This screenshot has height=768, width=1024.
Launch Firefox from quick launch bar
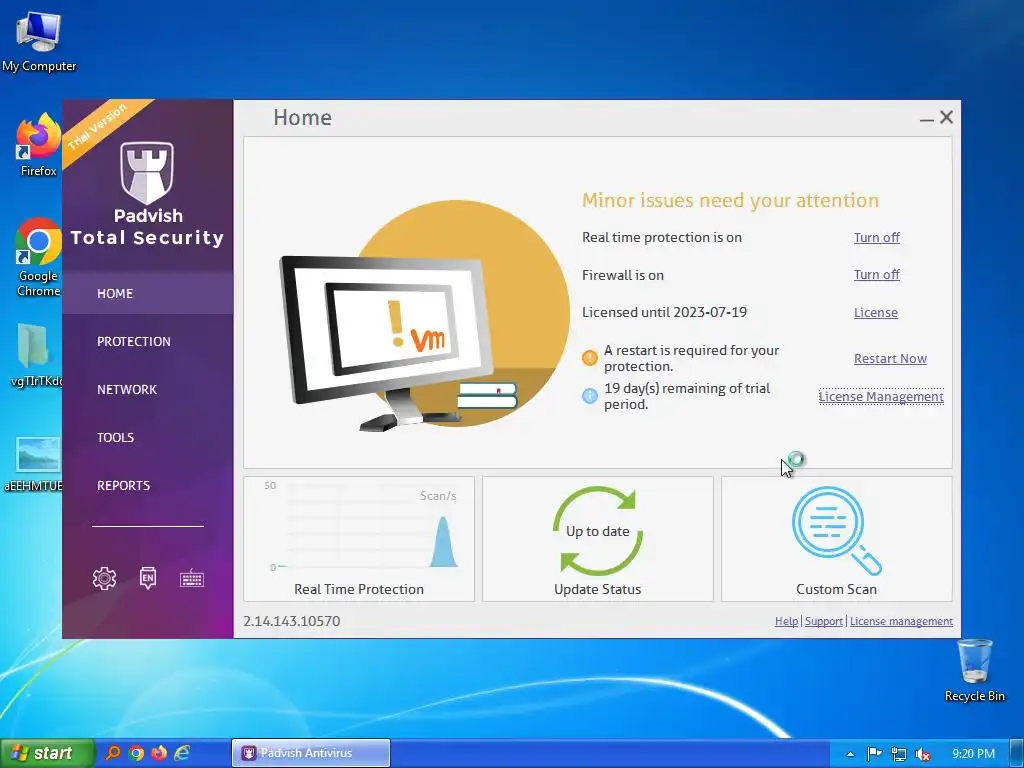[x=159, y=753]
